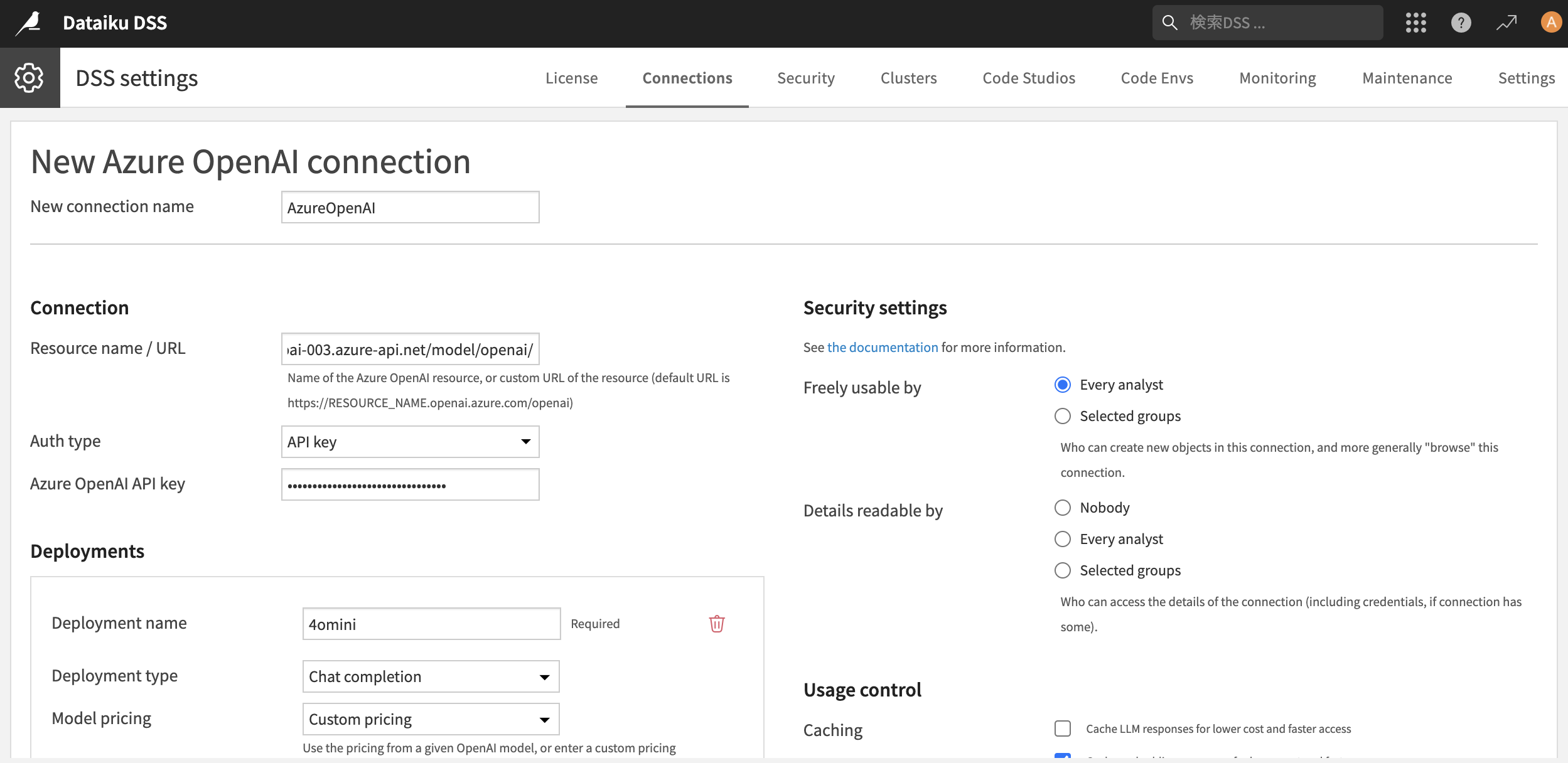
Task: Open the Auth type dropdown
Action: (410, 442)
